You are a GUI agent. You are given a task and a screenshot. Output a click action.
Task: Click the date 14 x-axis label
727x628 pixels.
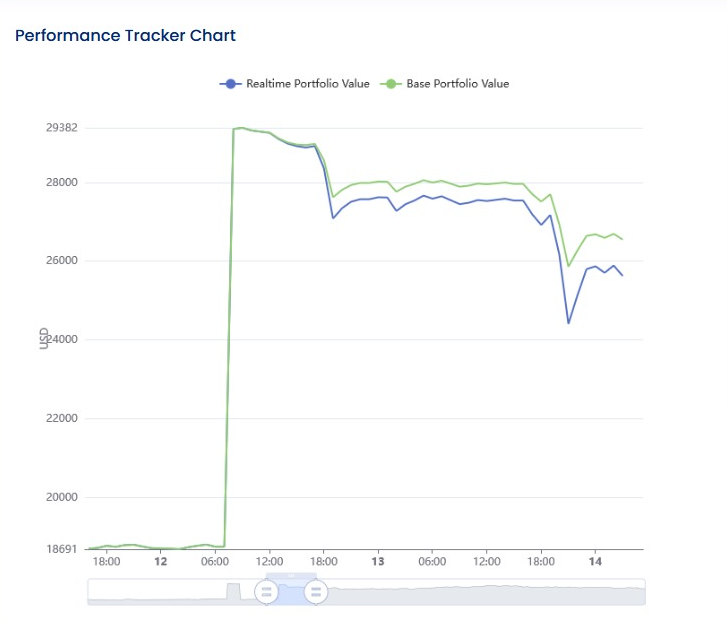coord(594,562)
